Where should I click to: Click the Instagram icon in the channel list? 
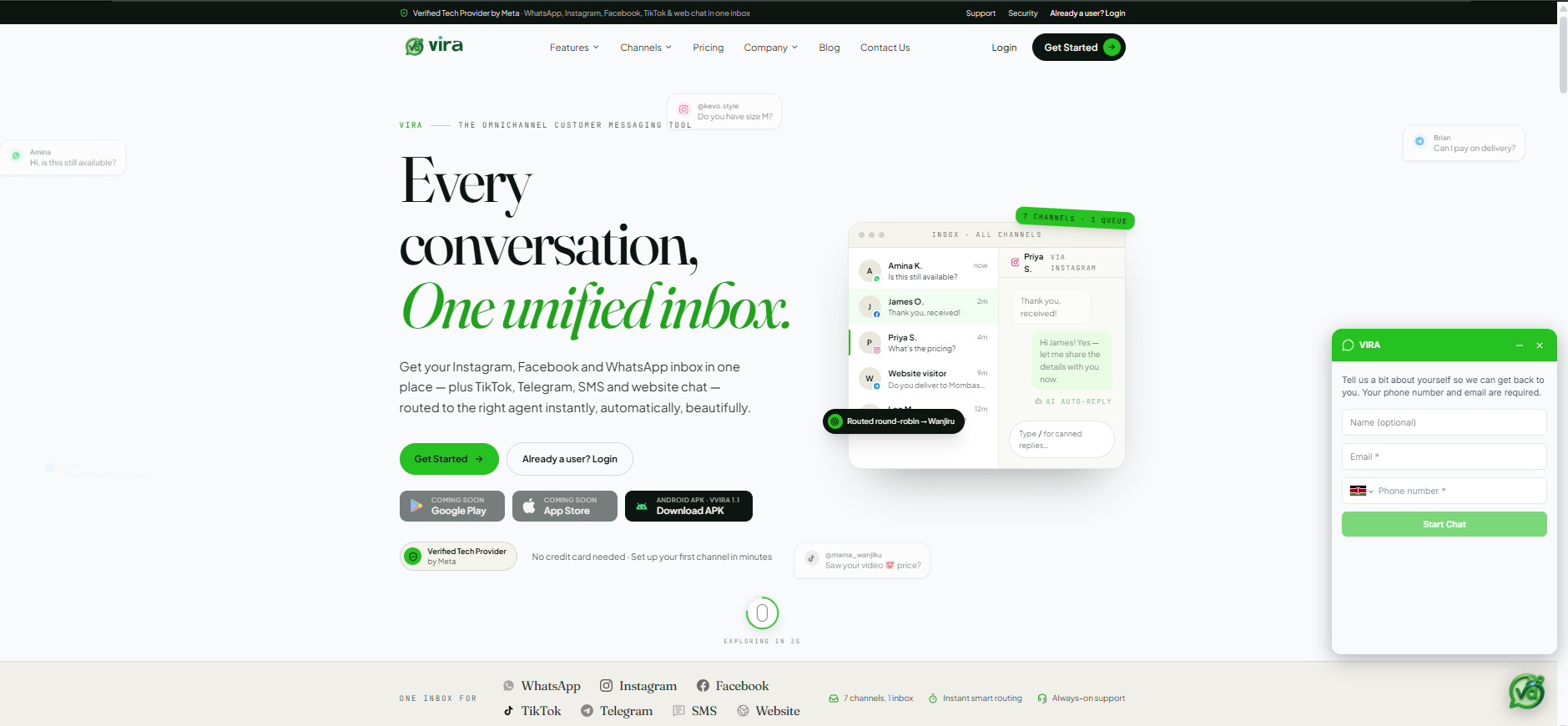coord(607,686)
